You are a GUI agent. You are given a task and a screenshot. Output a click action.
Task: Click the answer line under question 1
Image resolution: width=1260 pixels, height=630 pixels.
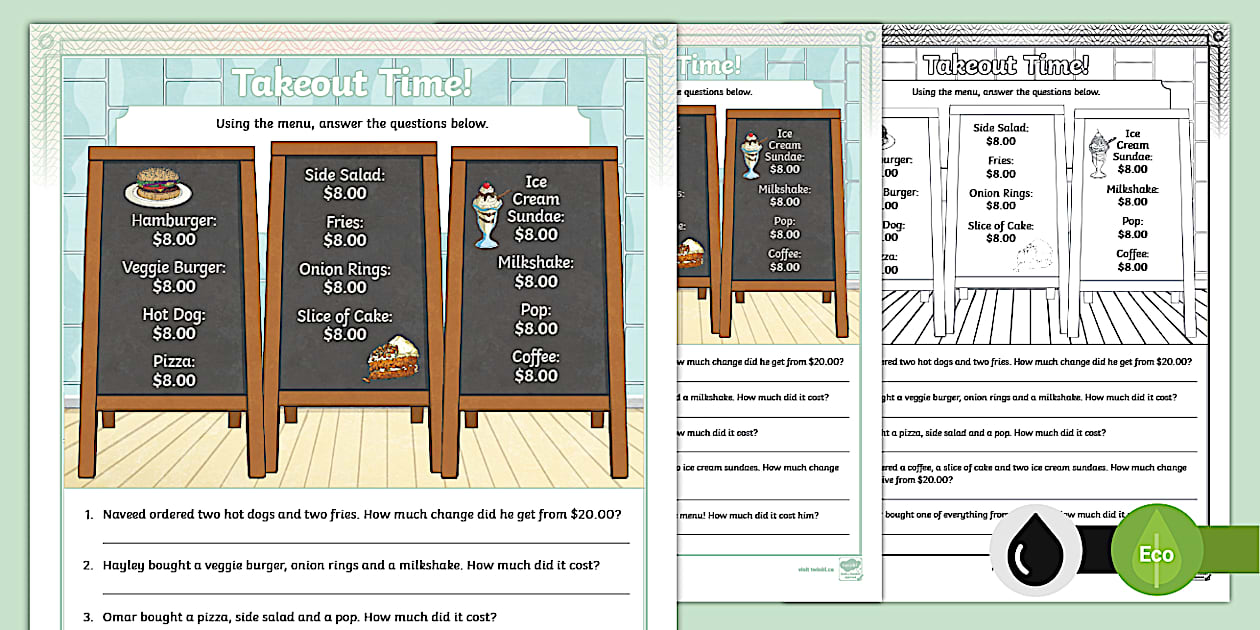click(x=365, y=540)
